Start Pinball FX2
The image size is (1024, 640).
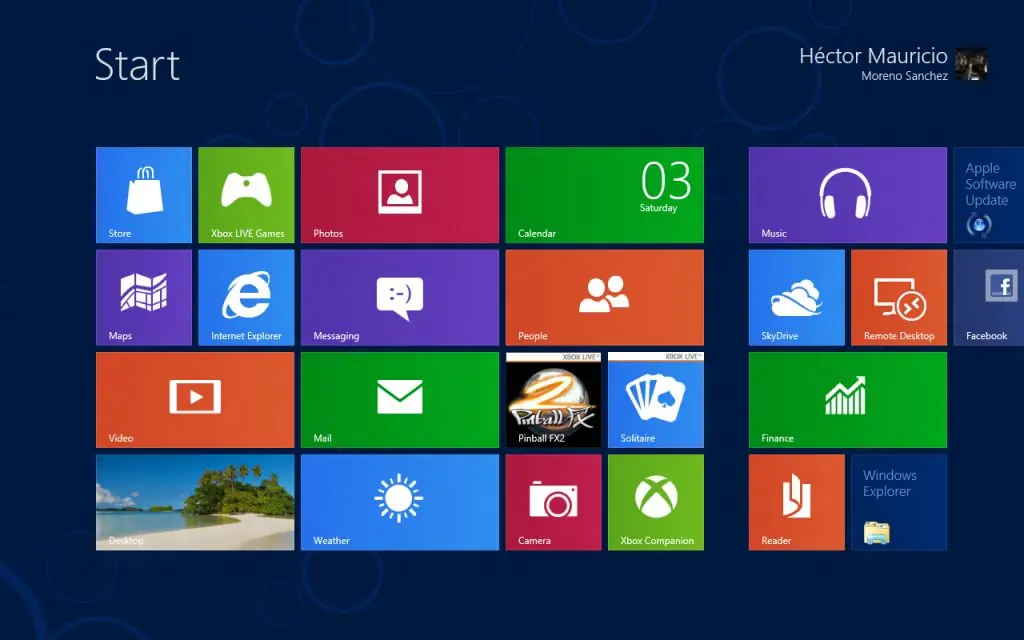[553, 399]
